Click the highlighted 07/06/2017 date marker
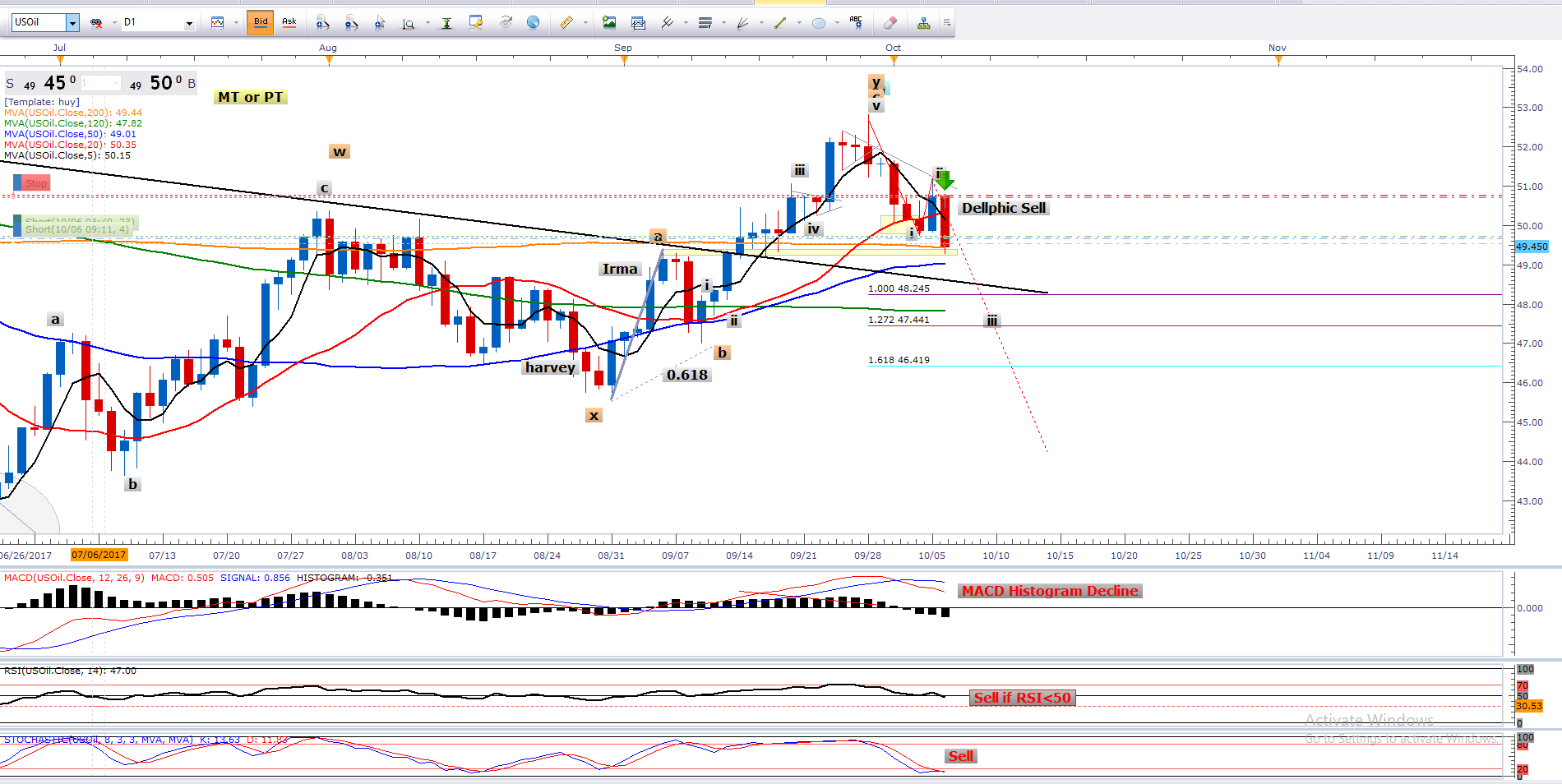1562x784 pixels. 99,555
